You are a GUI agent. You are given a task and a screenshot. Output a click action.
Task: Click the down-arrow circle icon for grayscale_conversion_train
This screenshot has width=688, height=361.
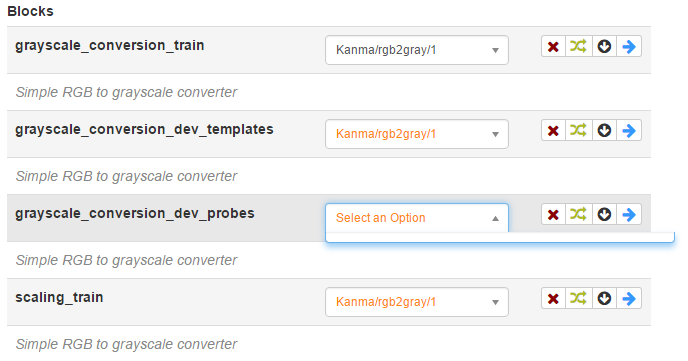pyautogui.click(x=604, y=46)
